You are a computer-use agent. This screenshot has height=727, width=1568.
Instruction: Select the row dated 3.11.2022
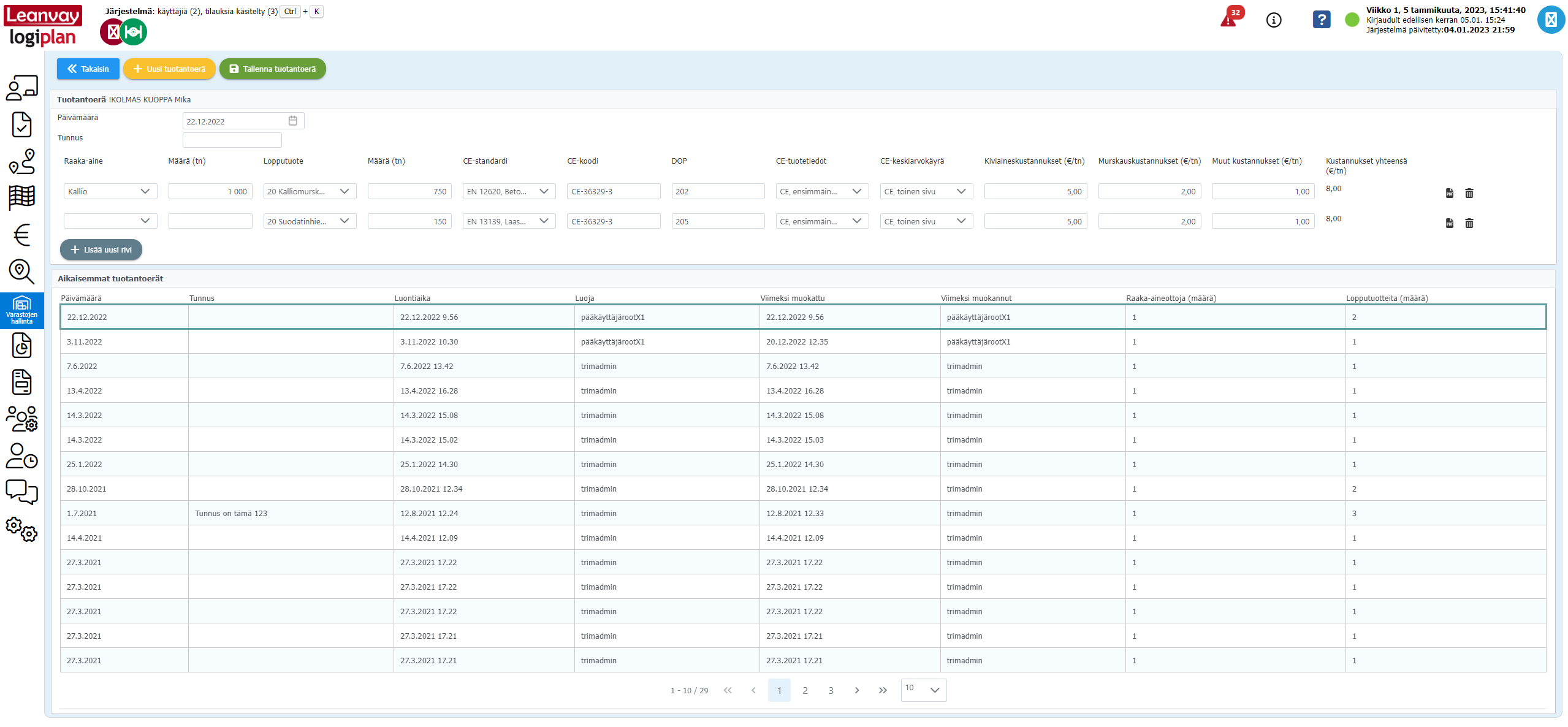[803, 341]
